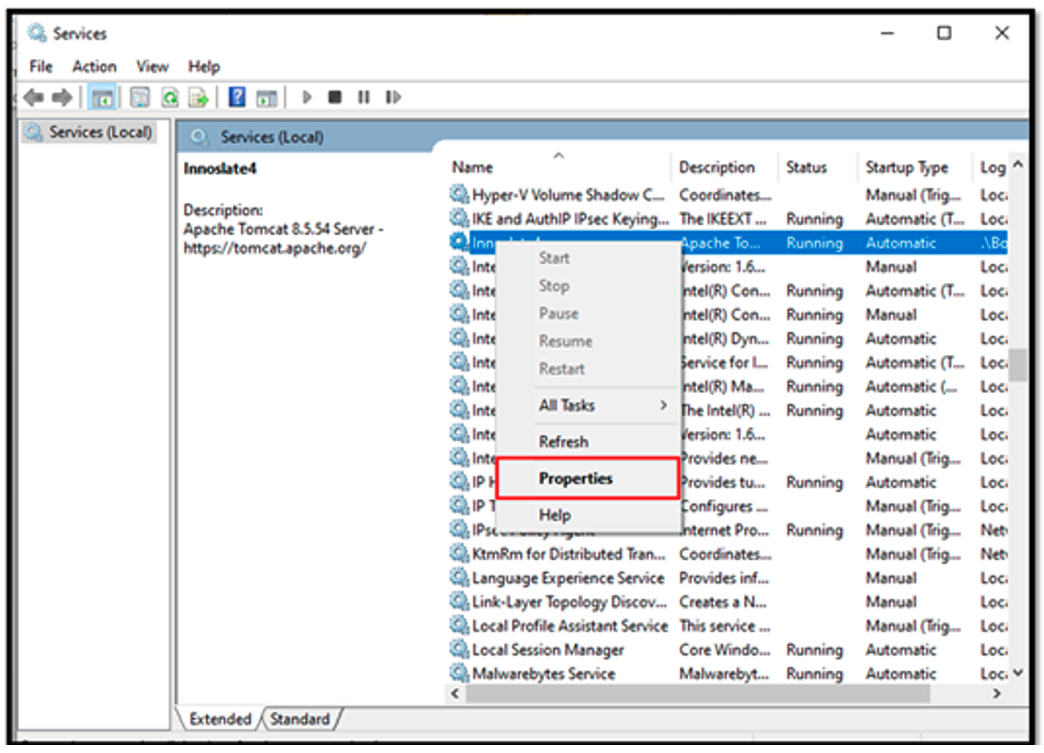Screen dimensions: 1044x753
Task: Click the Stop Service toolbar icon
Action: coord(336,96)
